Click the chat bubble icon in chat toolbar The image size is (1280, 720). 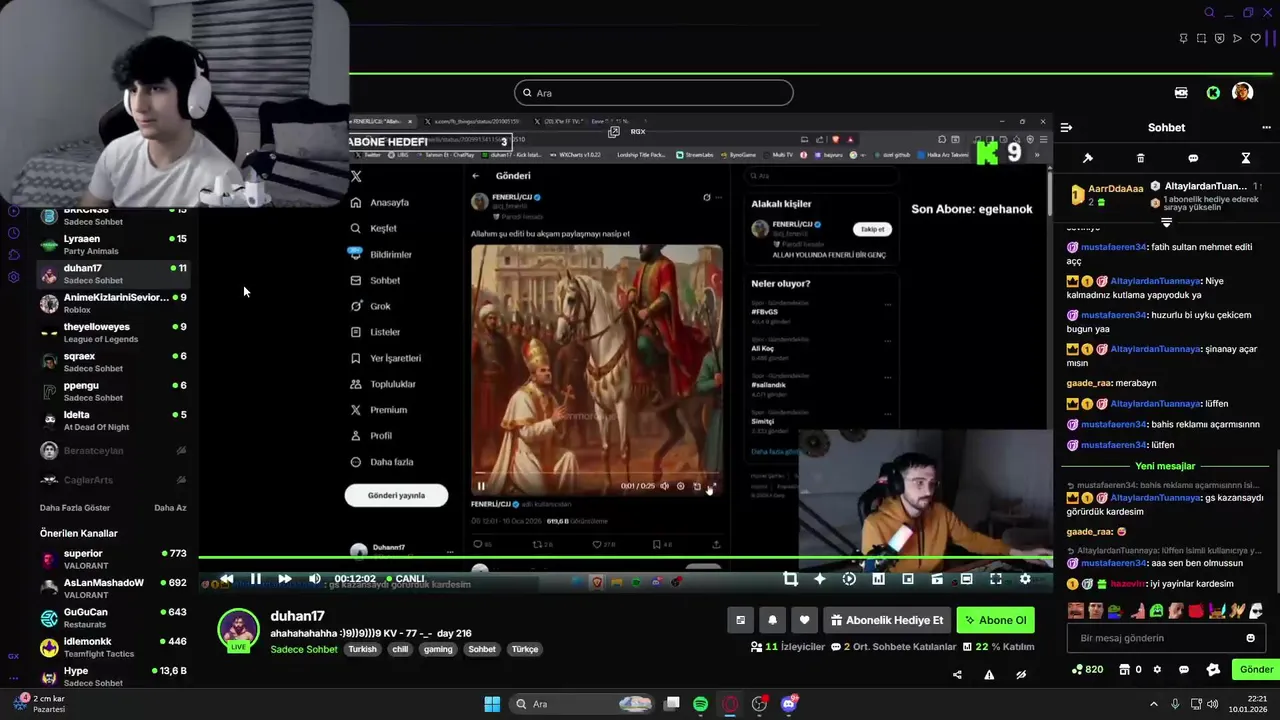(x=1193, y=158)
